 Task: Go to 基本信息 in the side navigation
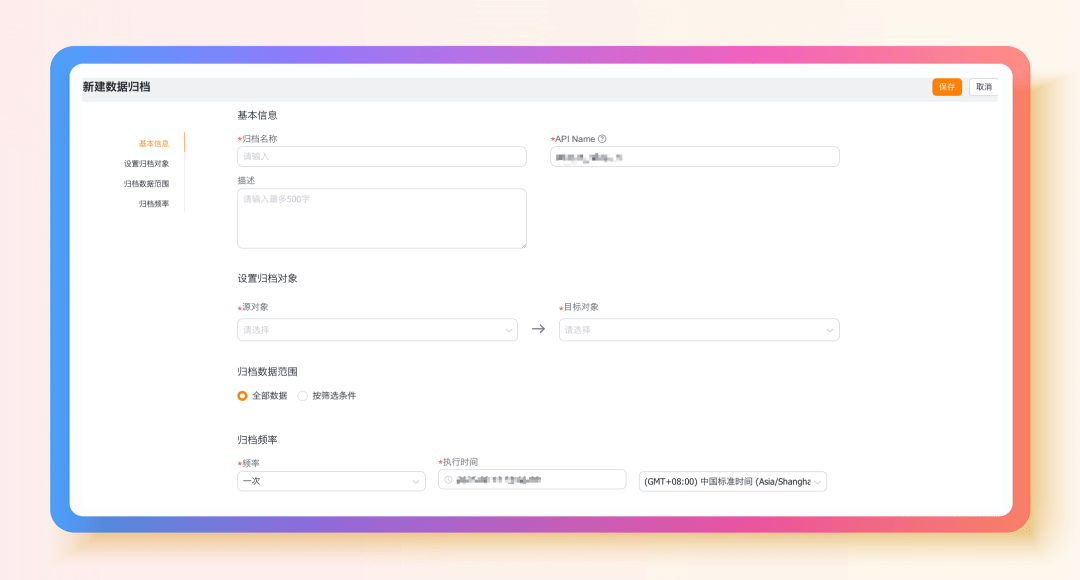pos(154,144)
